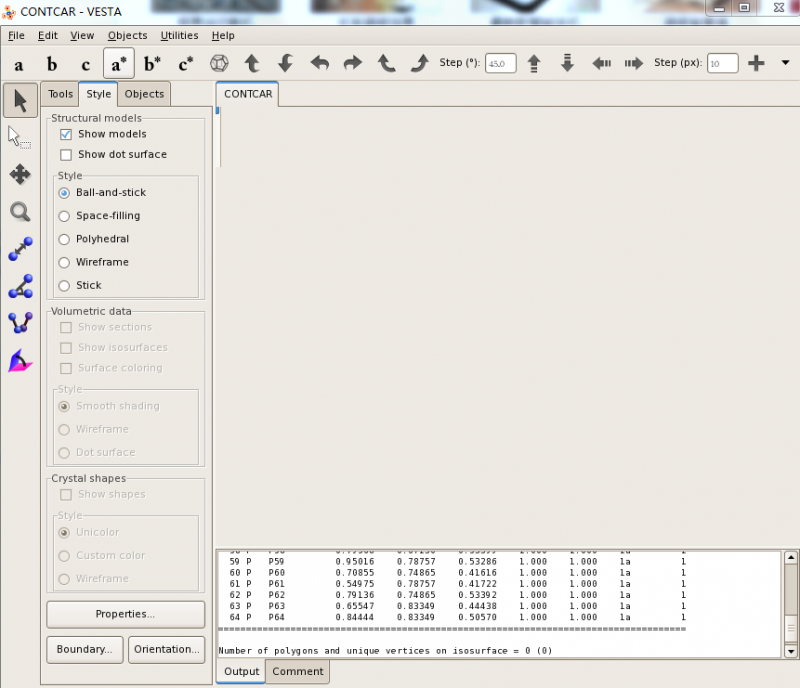Select the bond angle measurement tool
The width and height of the screenshot is (800, 688).
pos(20,286)
